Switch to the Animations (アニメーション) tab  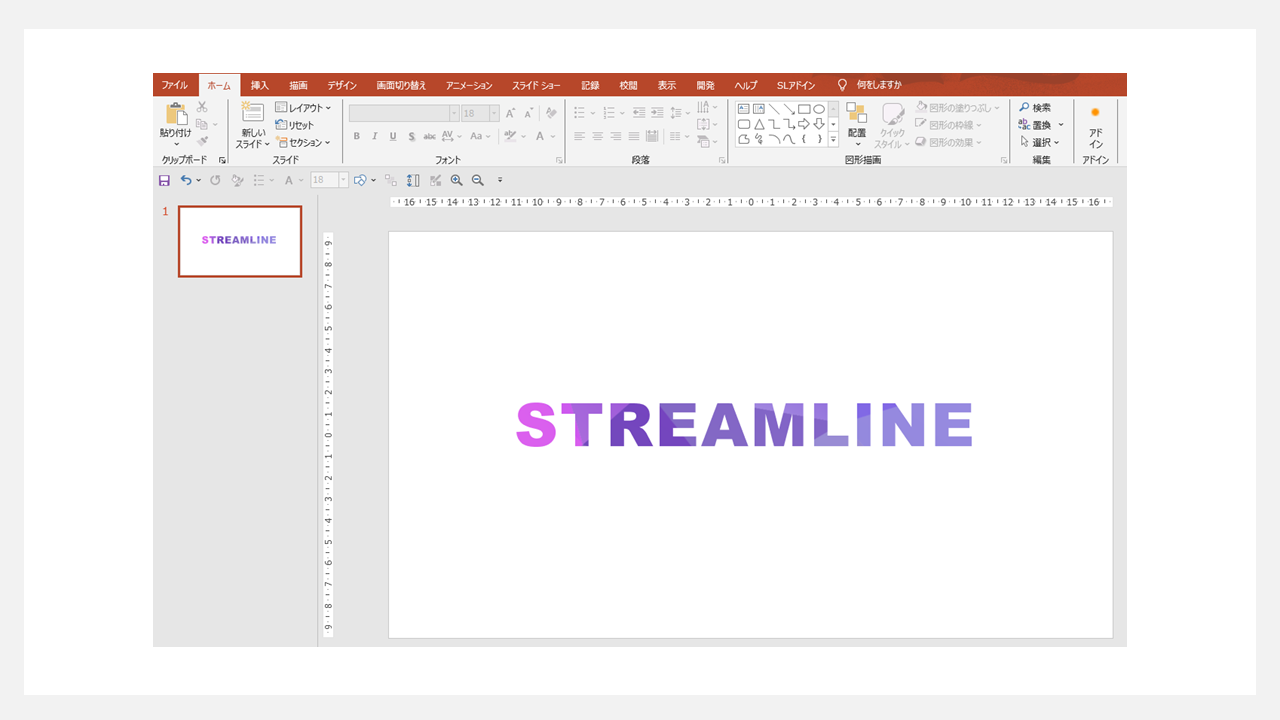[469, 85]
